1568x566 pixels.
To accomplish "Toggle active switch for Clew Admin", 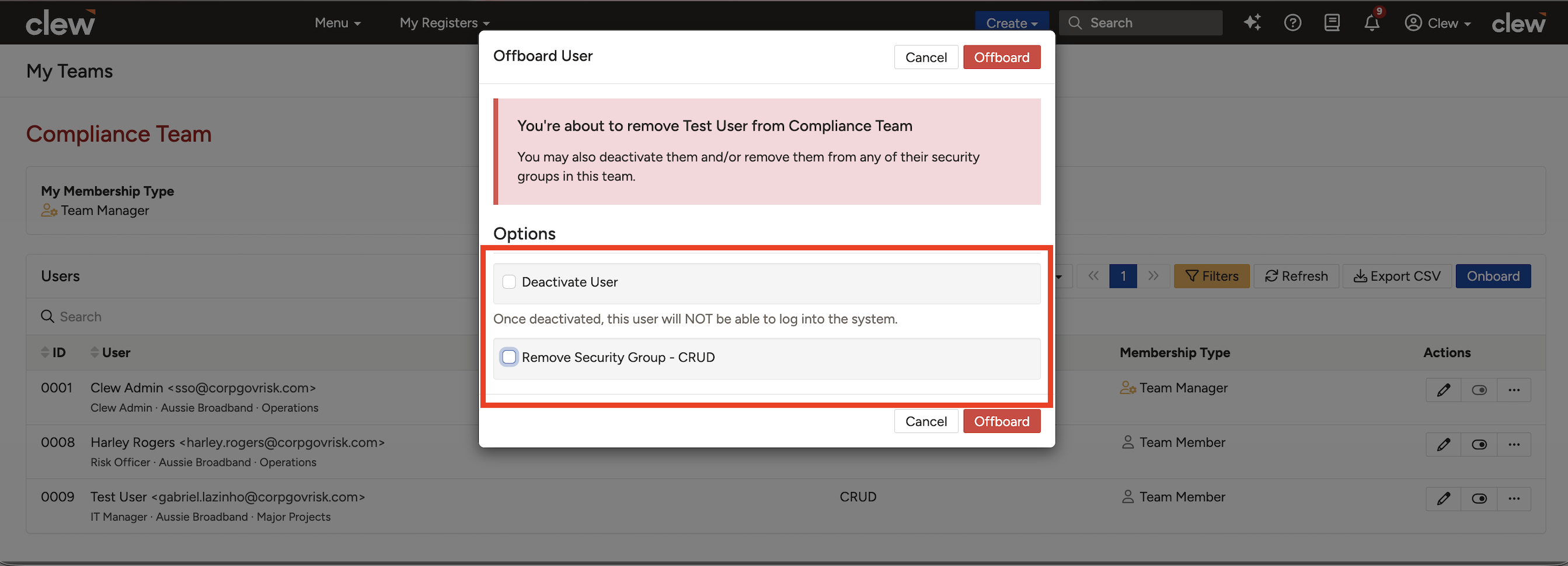I will coord(1479,390).
